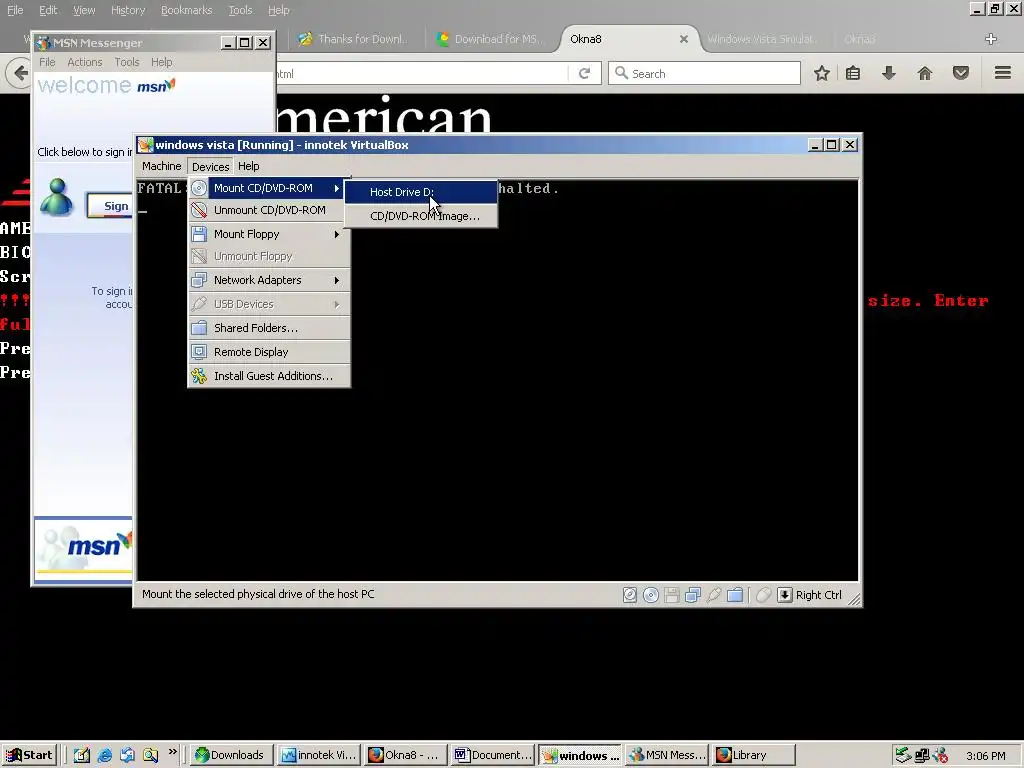
Task: Choose CD/DVD-ROM Image… option
Action: 421,216
